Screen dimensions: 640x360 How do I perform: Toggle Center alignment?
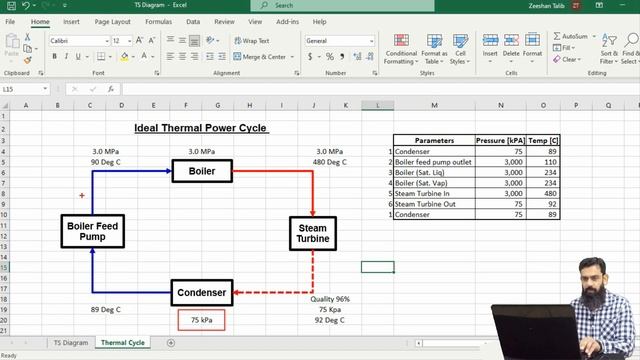[182, 56]
